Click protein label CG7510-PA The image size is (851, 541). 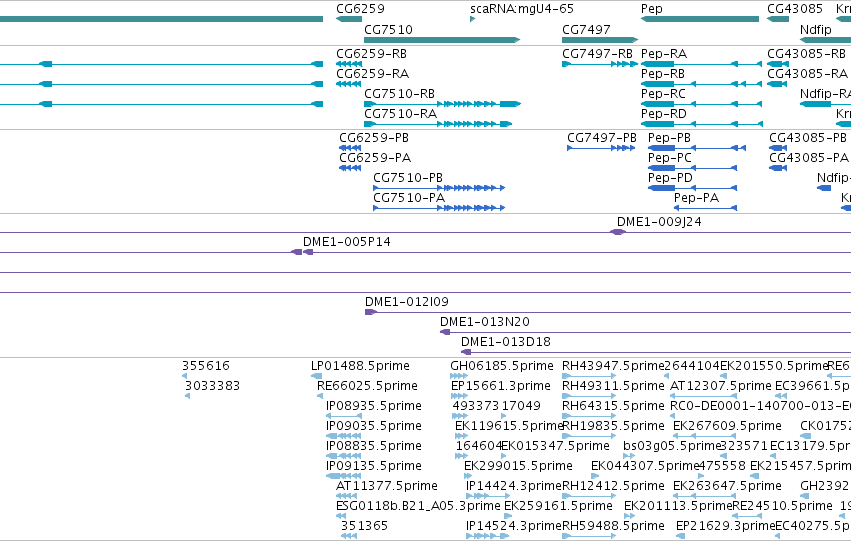(409, 198)
